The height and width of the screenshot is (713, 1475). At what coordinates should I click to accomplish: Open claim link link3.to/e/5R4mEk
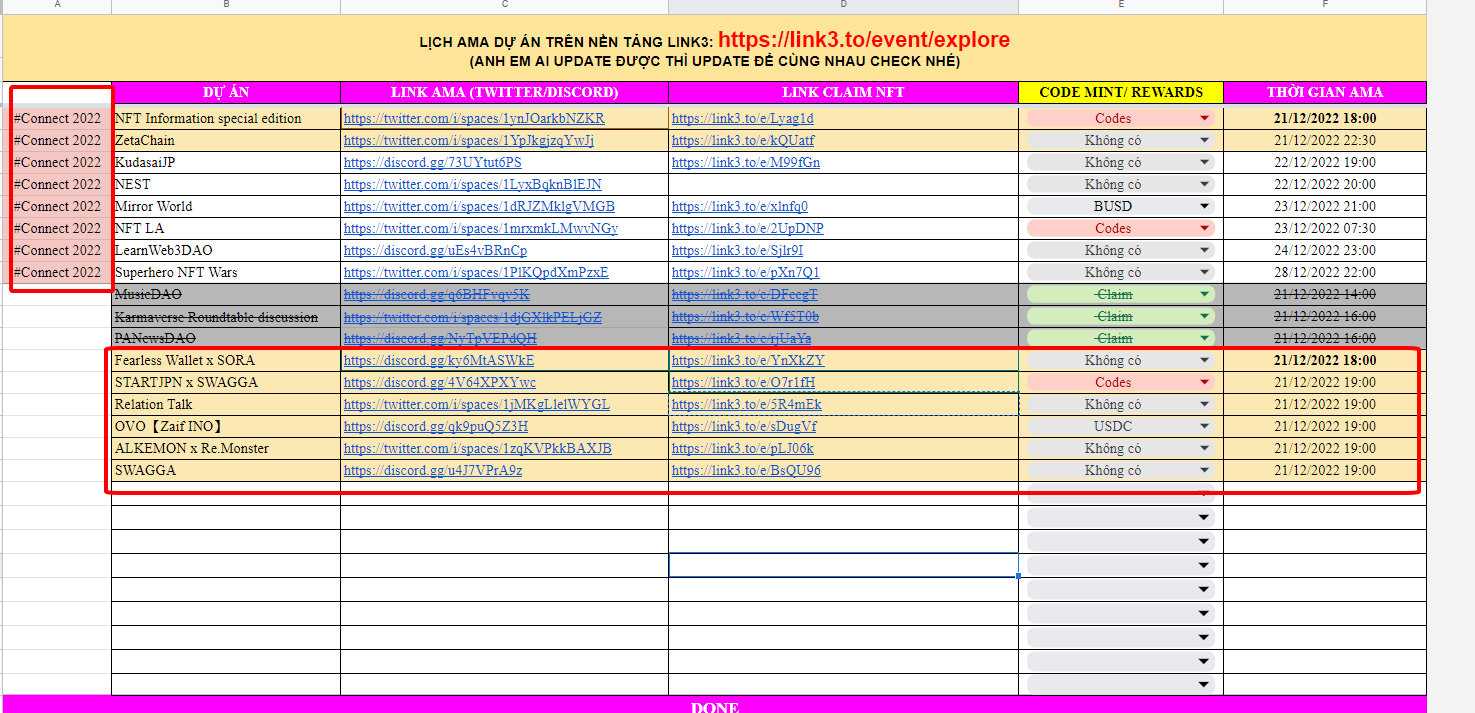click(747, 404)
